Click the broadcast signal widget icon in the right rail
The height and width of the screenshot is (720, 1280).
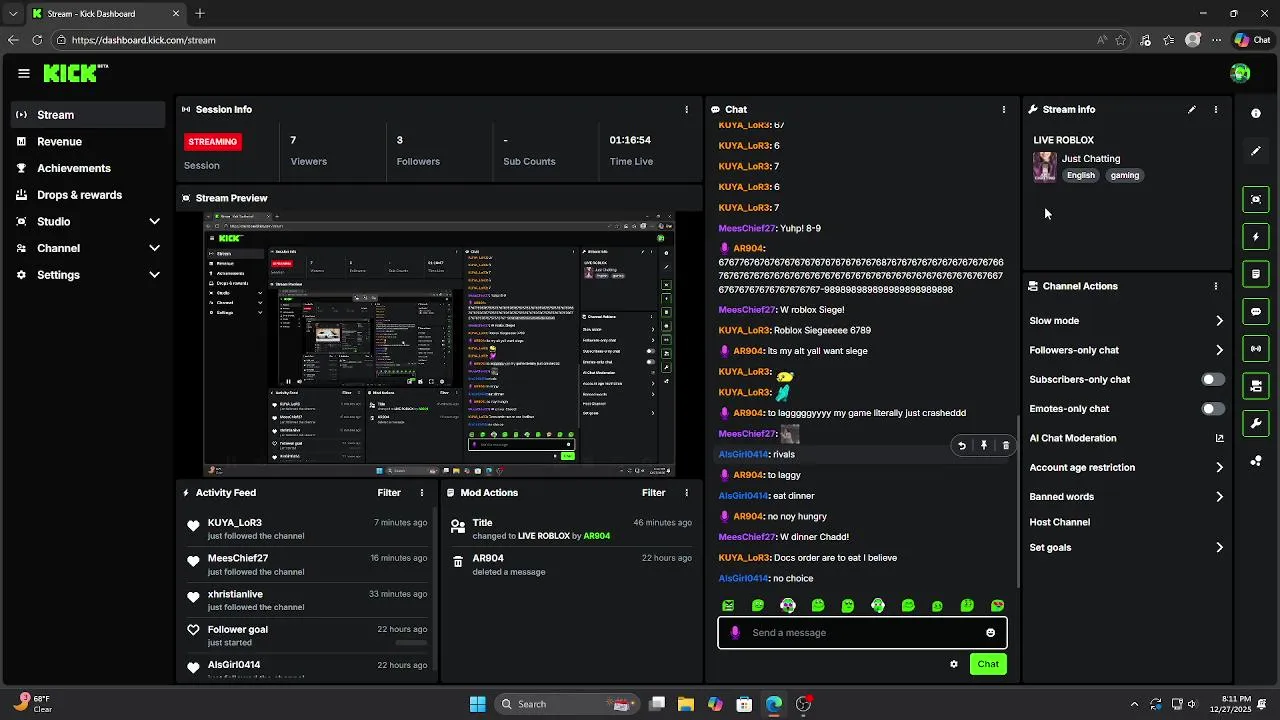pyautogui.click(x=1256, y=349)
